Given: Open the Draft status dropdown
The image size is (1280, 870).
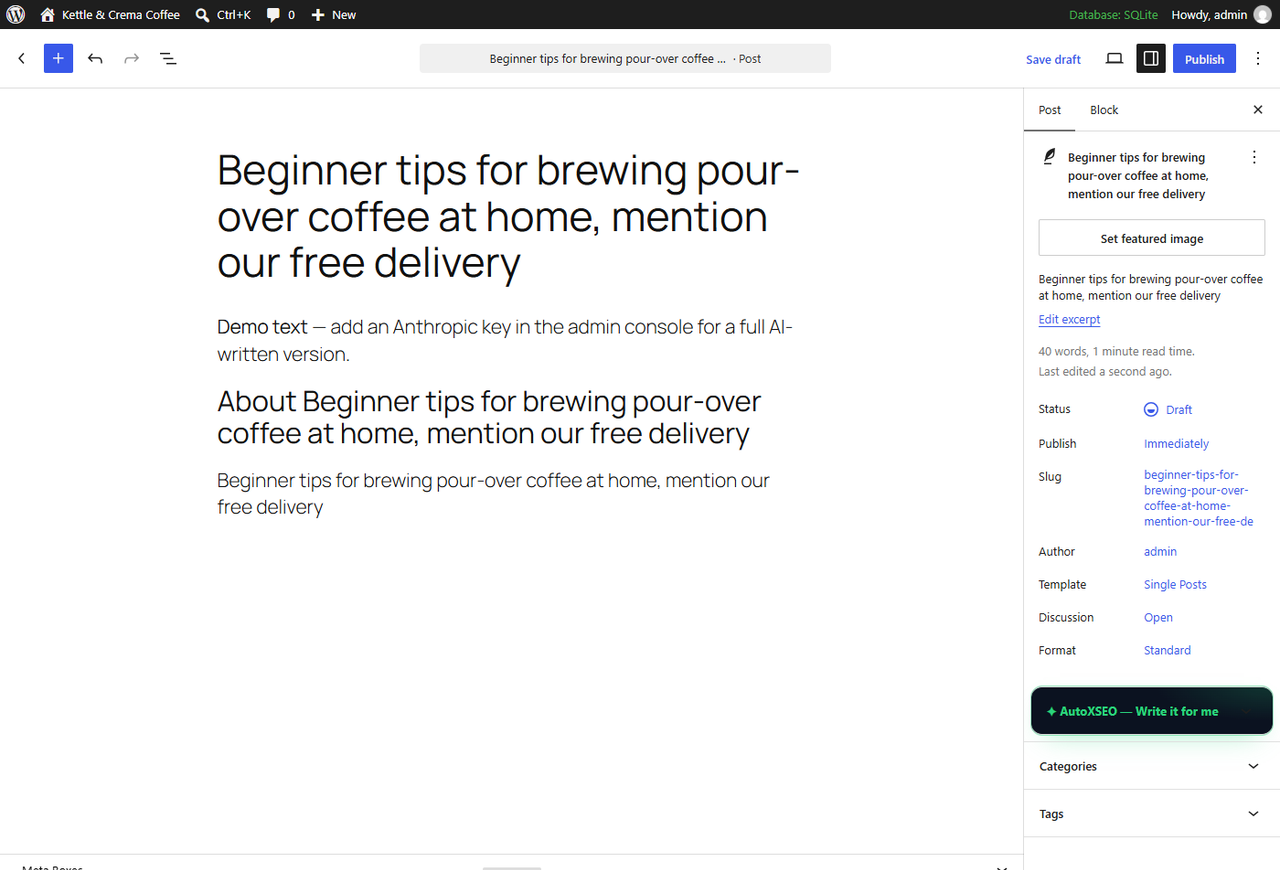Looking at the screenshot, I should click(1168, 410).
